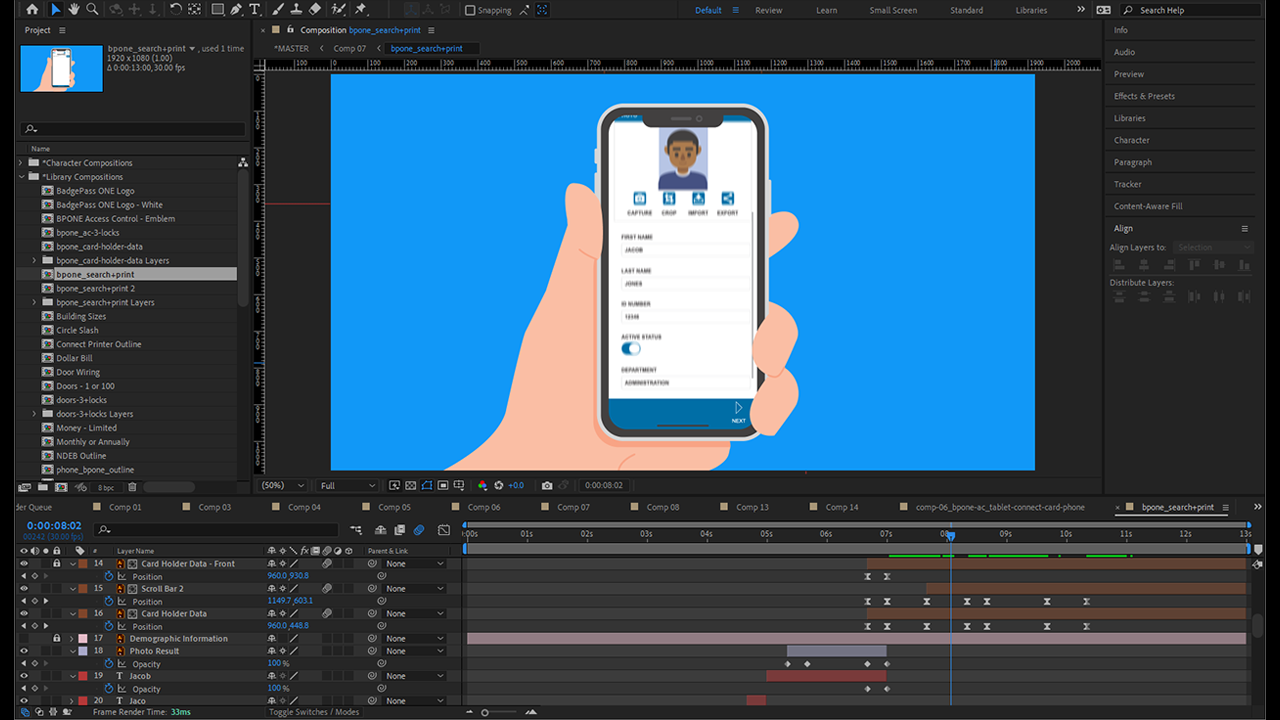
Task: Choose the Clone Stamp tool
Action: click(x=296, y=9)
